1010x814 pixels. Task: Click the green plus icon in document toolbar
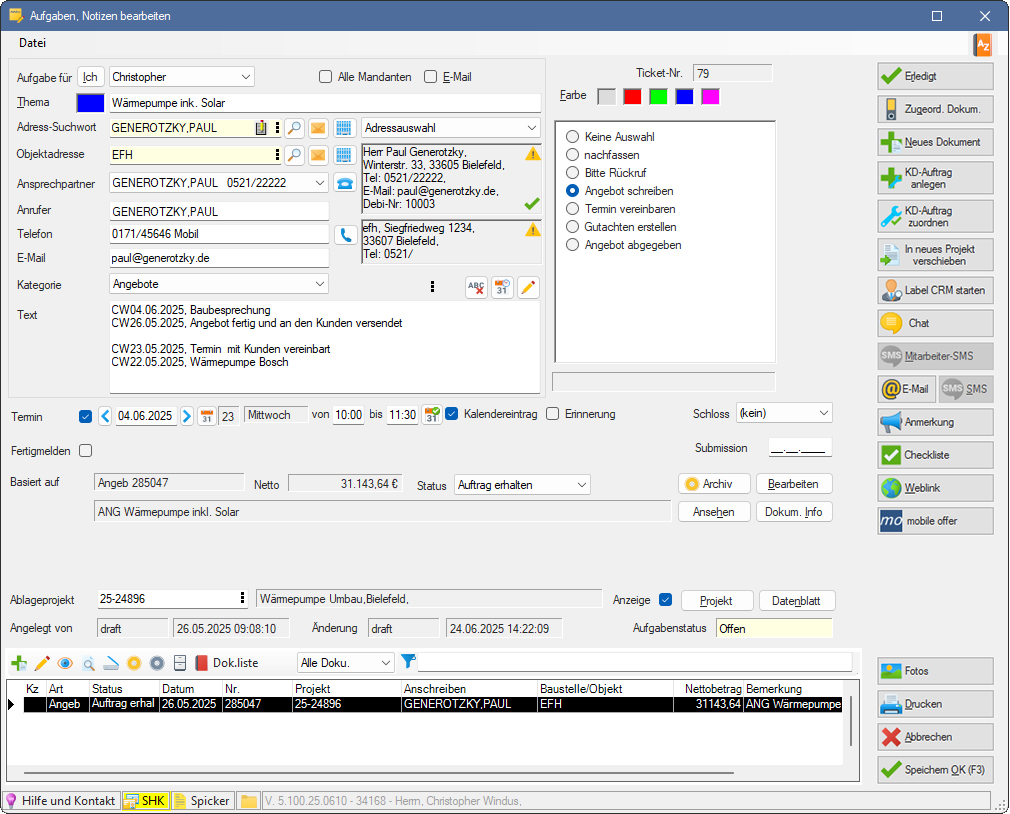pyautogui.click(x=19, y=663)
